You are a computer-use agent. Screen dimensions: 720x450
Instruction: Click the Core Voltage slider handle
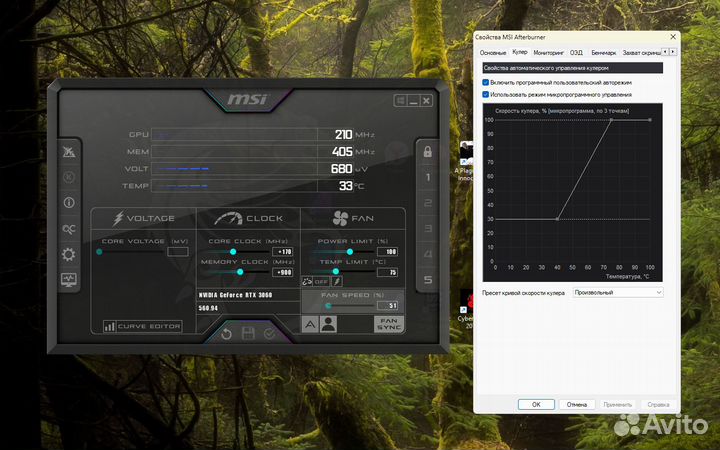[x=99, y=252]
